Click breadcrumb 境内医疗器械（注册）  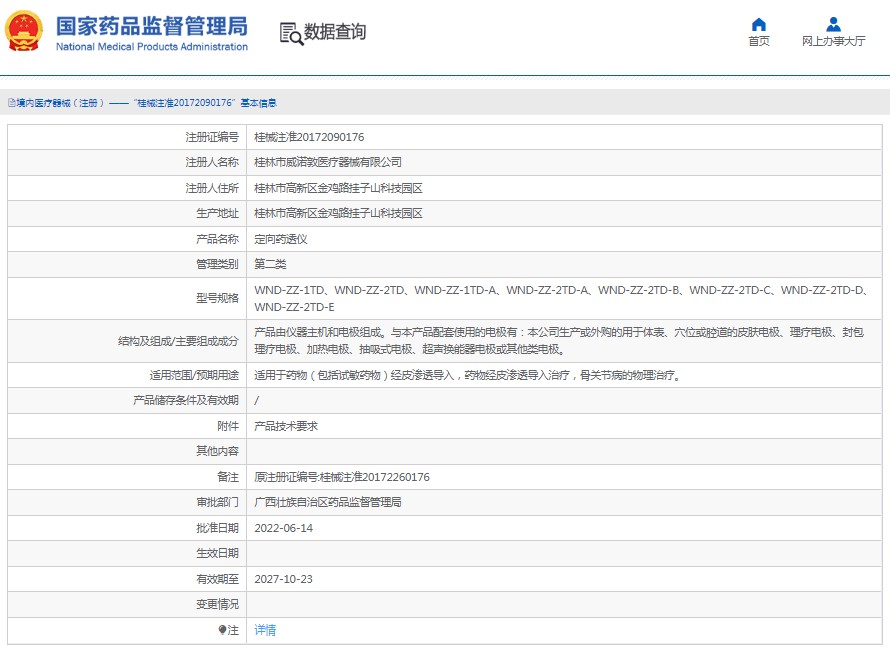(61, 103)
